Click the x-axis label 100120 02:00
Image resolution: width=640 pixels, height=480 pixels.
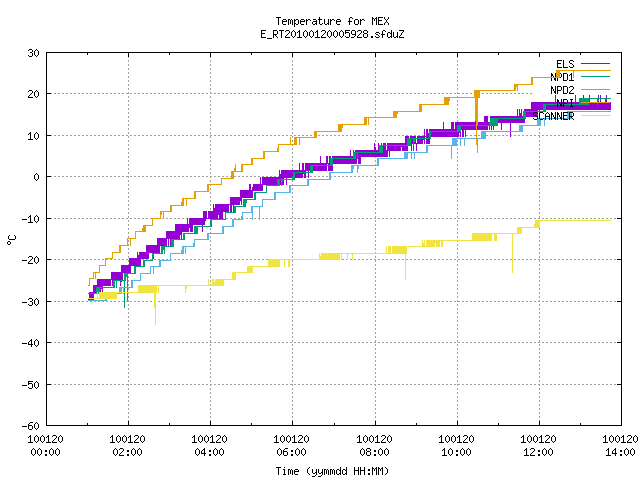[127, 446]
